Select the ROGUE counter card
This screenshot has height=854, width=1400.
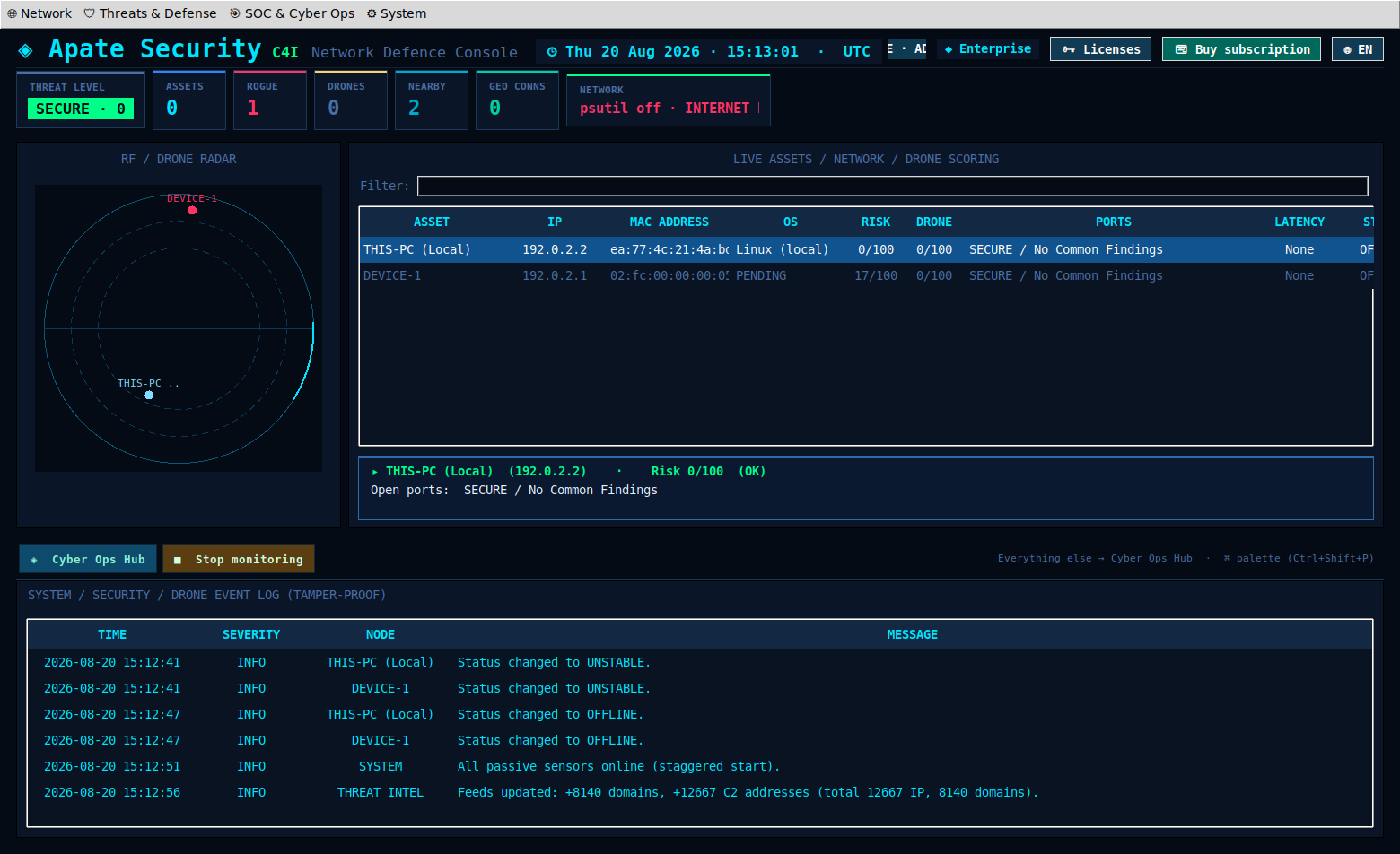[x=269, y=100]
